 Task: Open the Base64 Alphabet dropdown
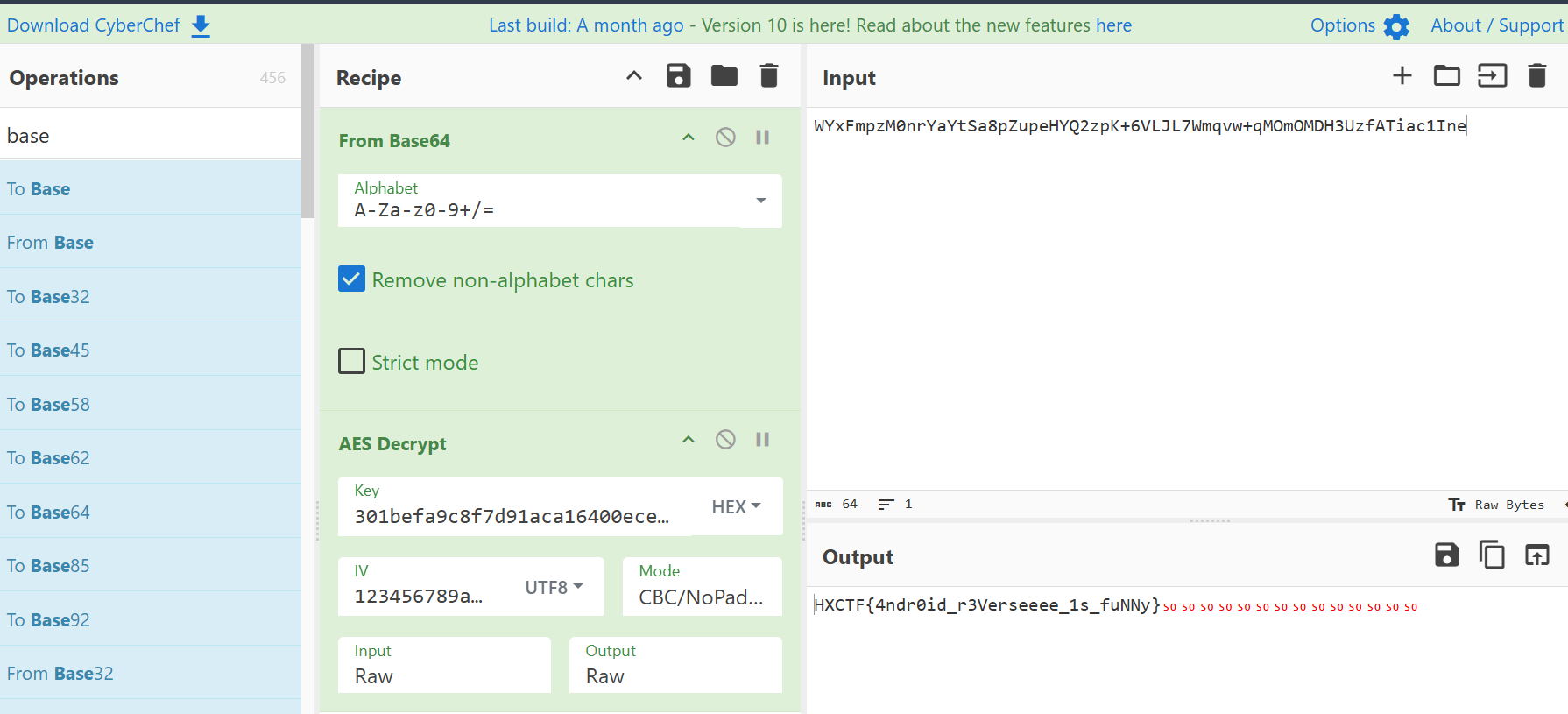(760, 201)
